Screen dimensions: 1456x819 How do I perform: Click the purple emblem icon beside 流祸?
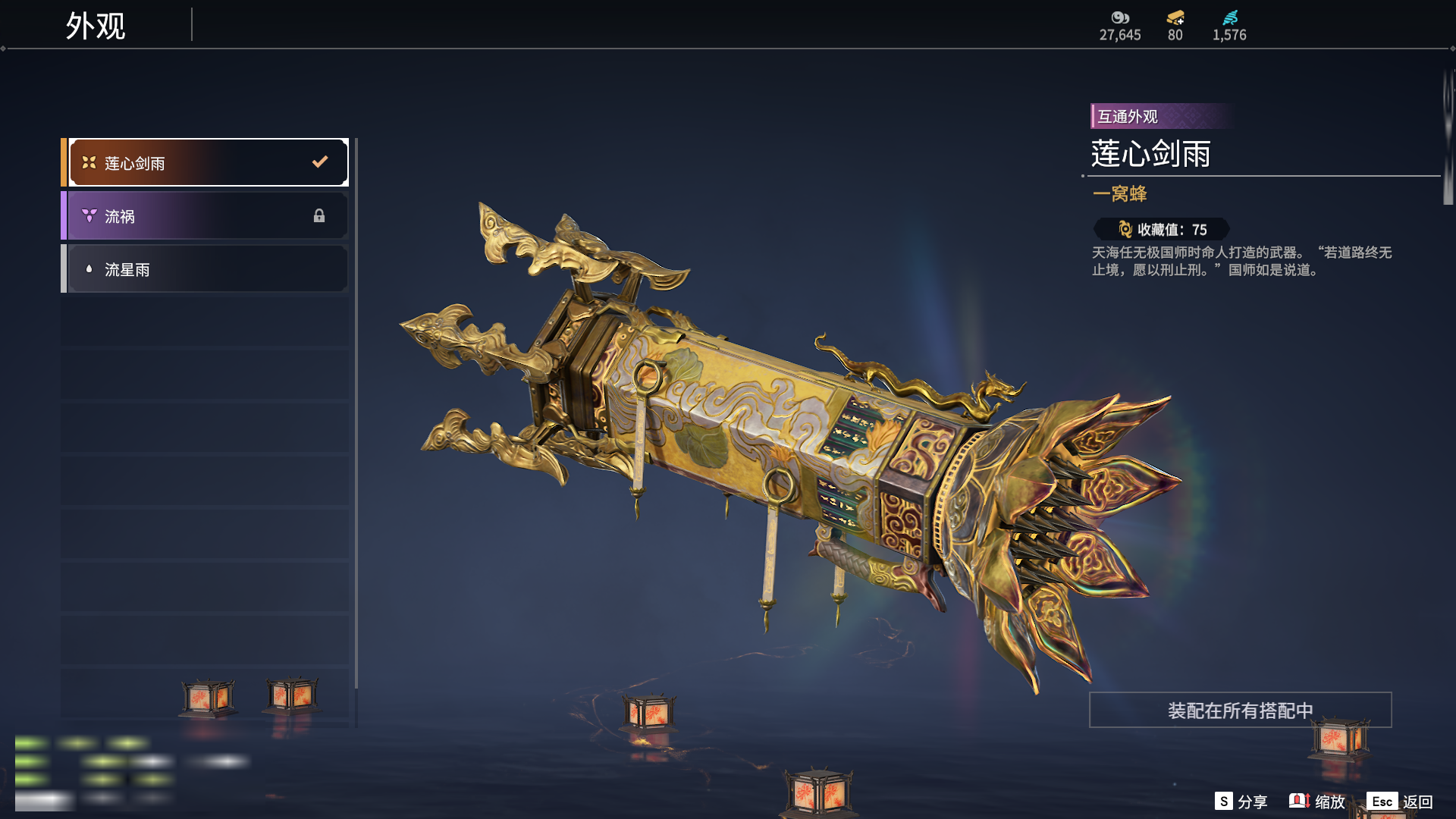(89, 216)
